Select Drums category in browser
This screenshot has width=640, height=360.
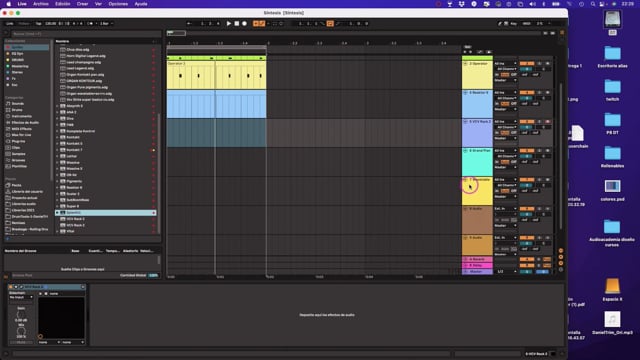(x=17, y=110)
